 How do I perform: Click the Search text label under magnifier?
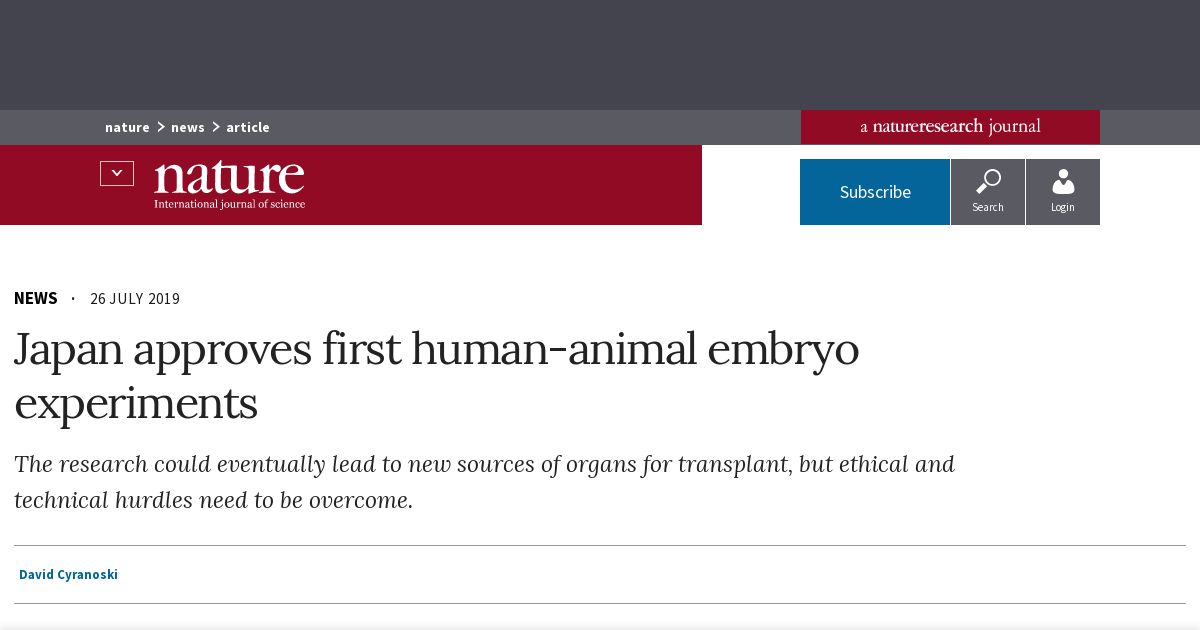click(988, 207)
